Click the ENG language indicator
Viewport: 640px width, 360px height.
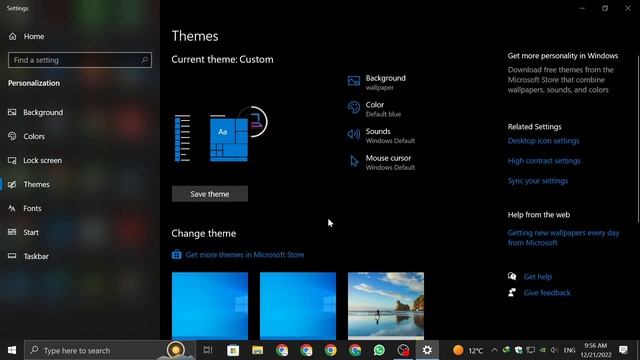pos(569,350)
